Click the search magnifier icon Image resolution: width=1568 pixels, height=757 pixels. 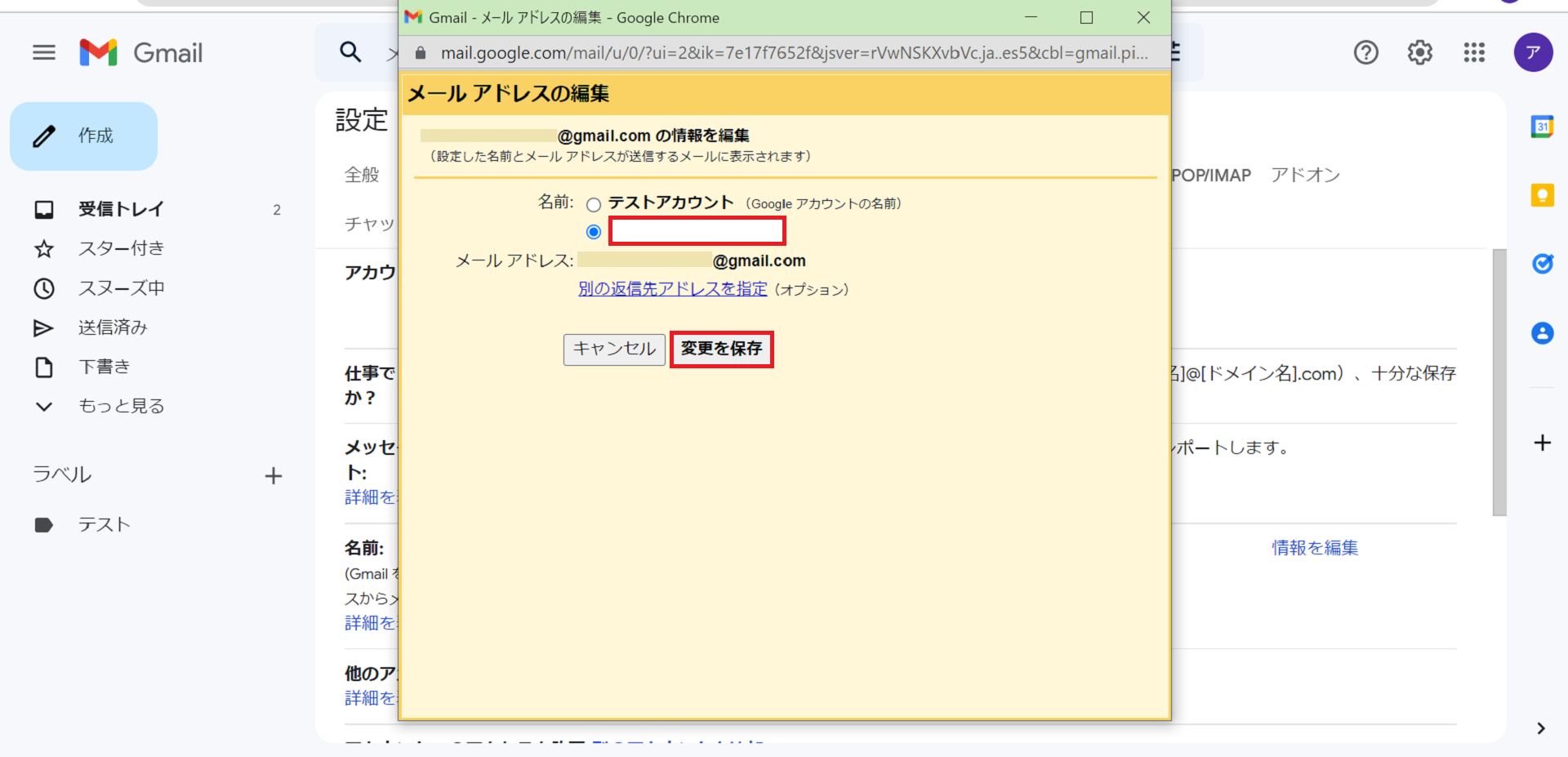click(x=350, y=52)
